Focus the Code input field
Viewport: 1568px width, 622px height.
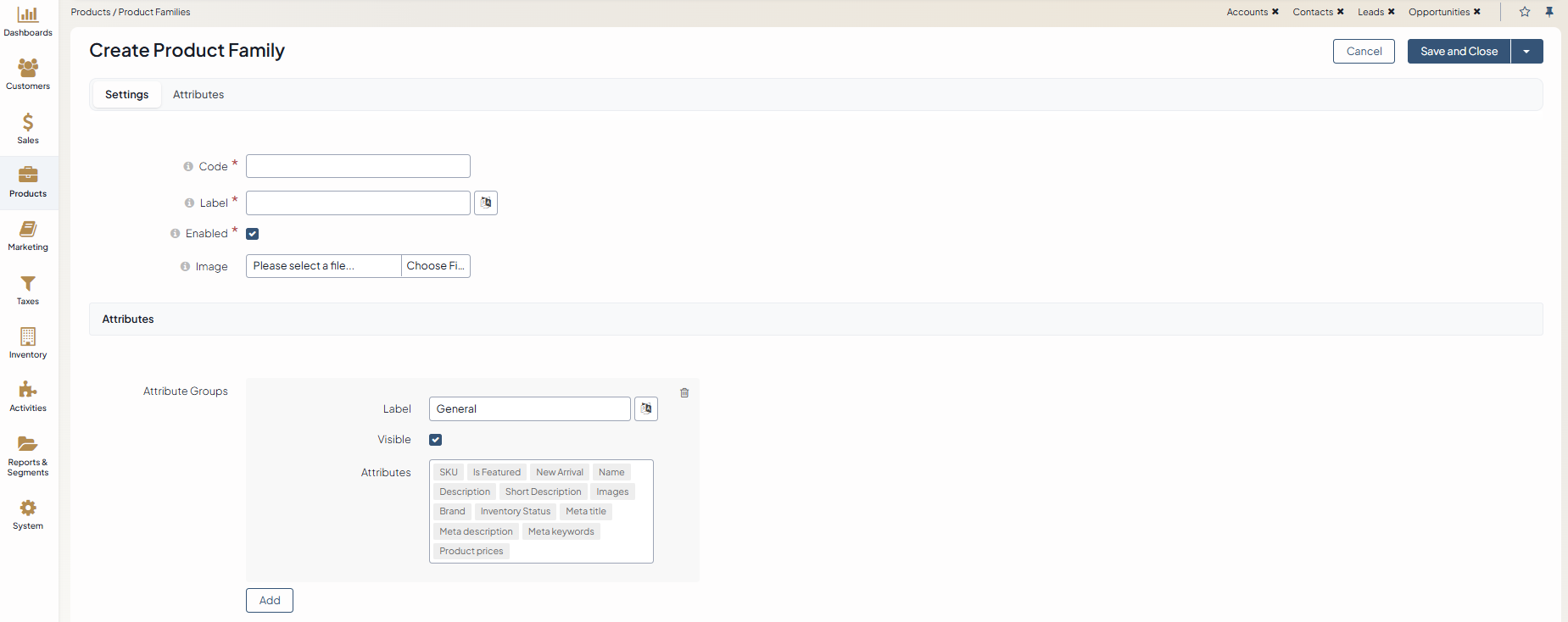[x=358, y=166]
